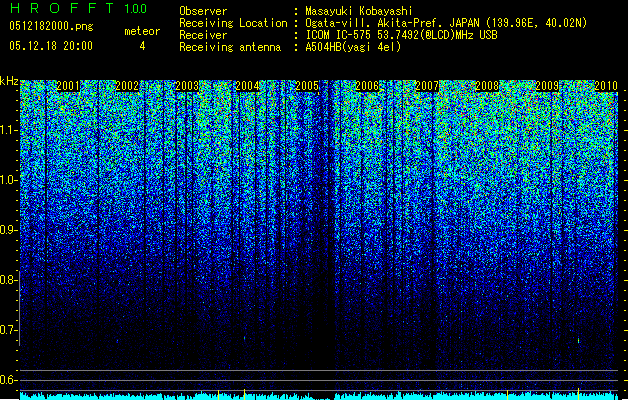Click the 2010 time marker label
Screen dimensions: 629x400
pyautogui.click(x=606, y=86)
